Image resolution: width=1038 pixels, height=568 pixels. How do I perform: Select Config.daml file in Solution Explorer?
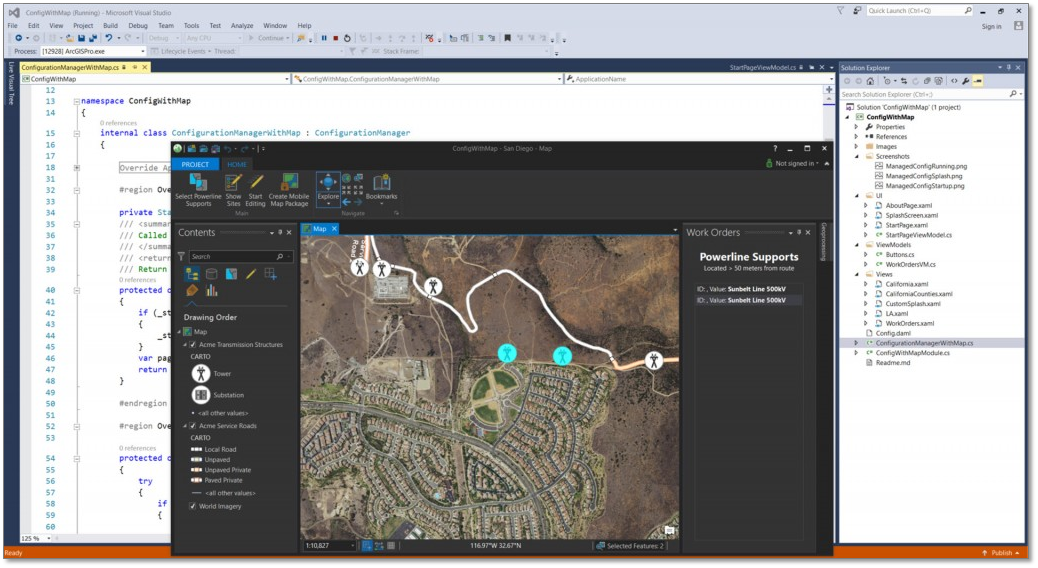pos(893,333)
